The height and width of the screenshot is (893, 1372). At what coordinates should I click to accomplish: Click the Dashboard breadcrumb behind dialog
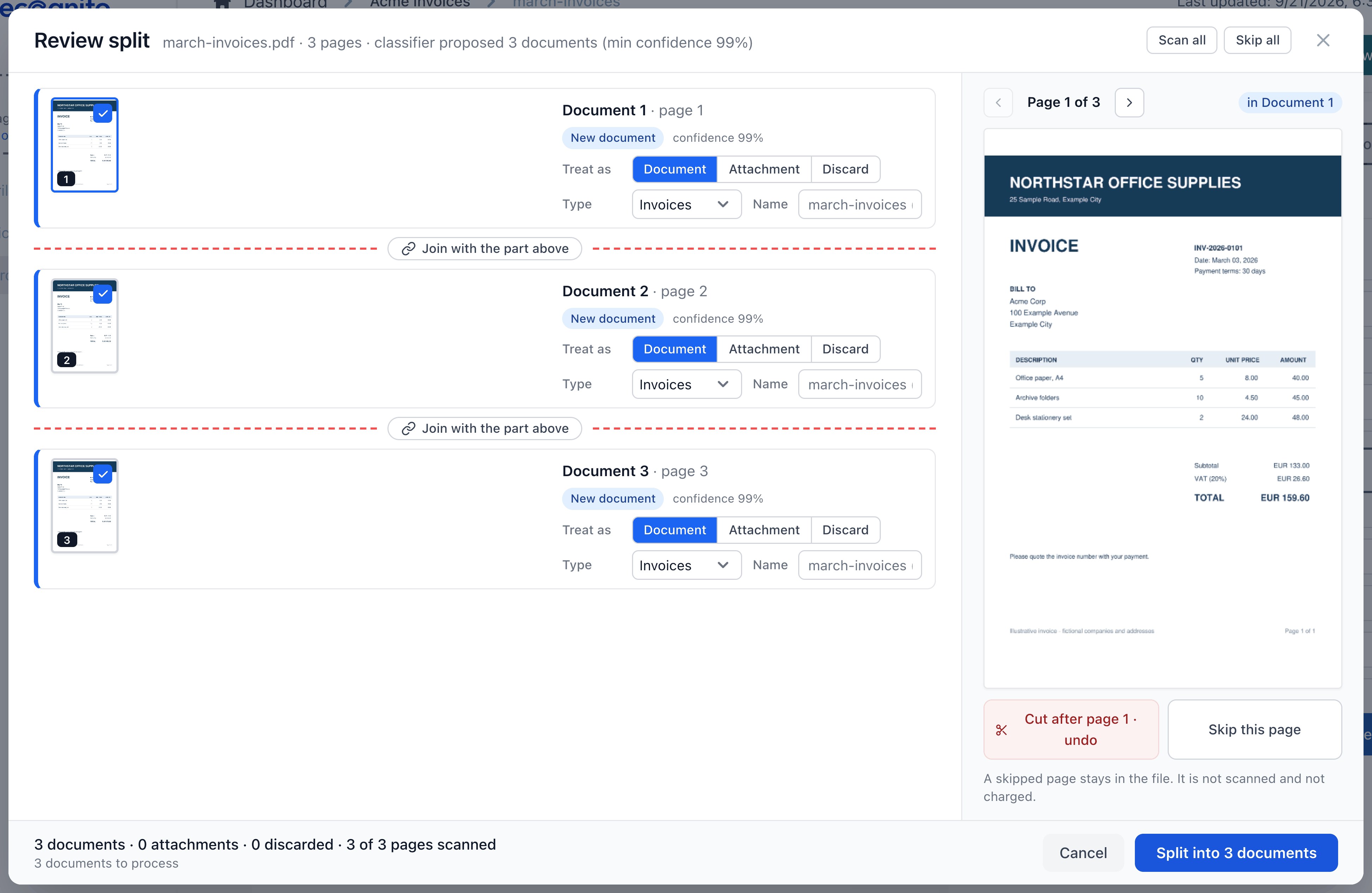285,4
